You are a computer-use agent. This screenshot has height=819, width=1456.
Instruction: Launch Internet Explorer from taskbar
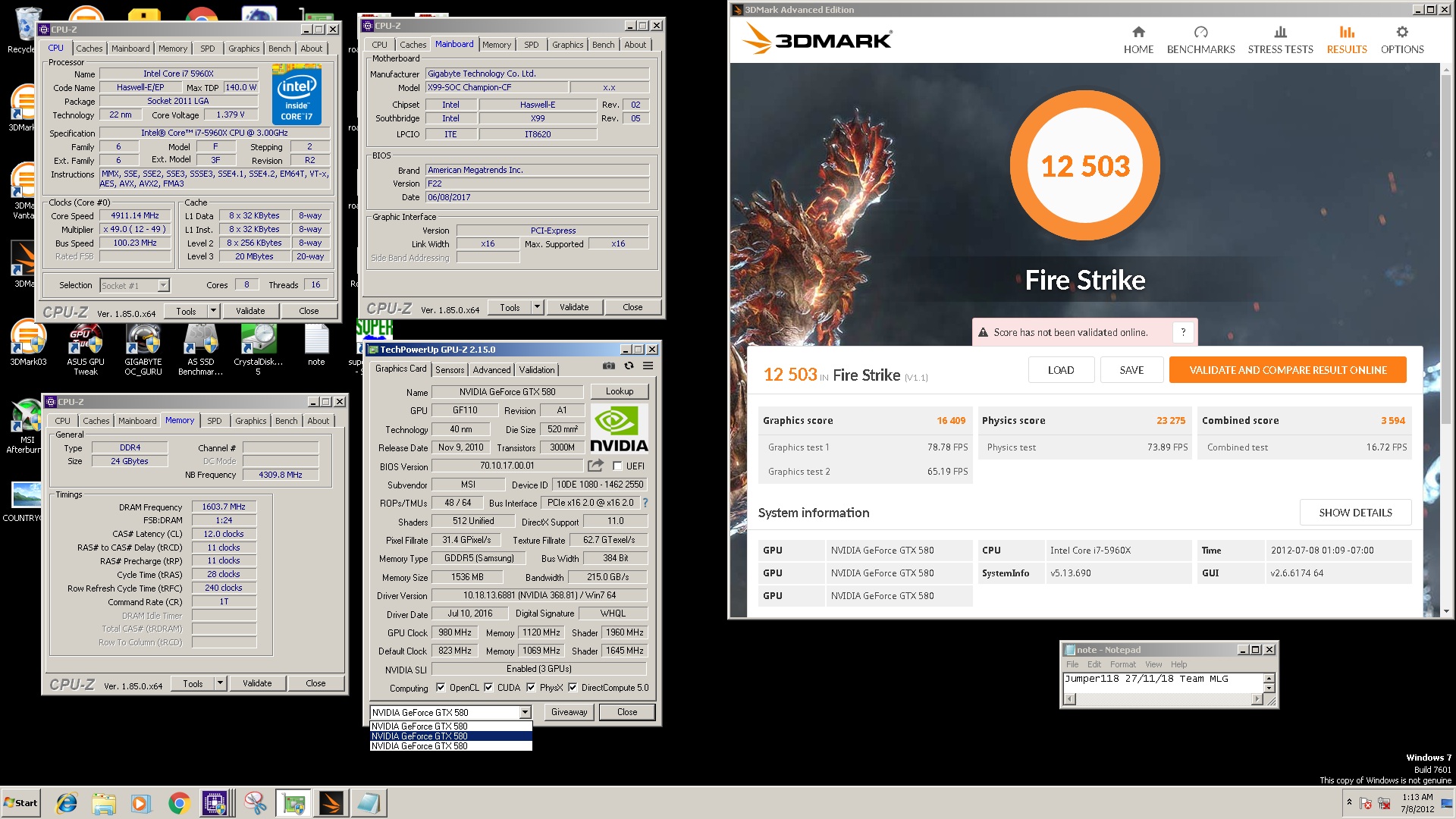coord(67,803)
